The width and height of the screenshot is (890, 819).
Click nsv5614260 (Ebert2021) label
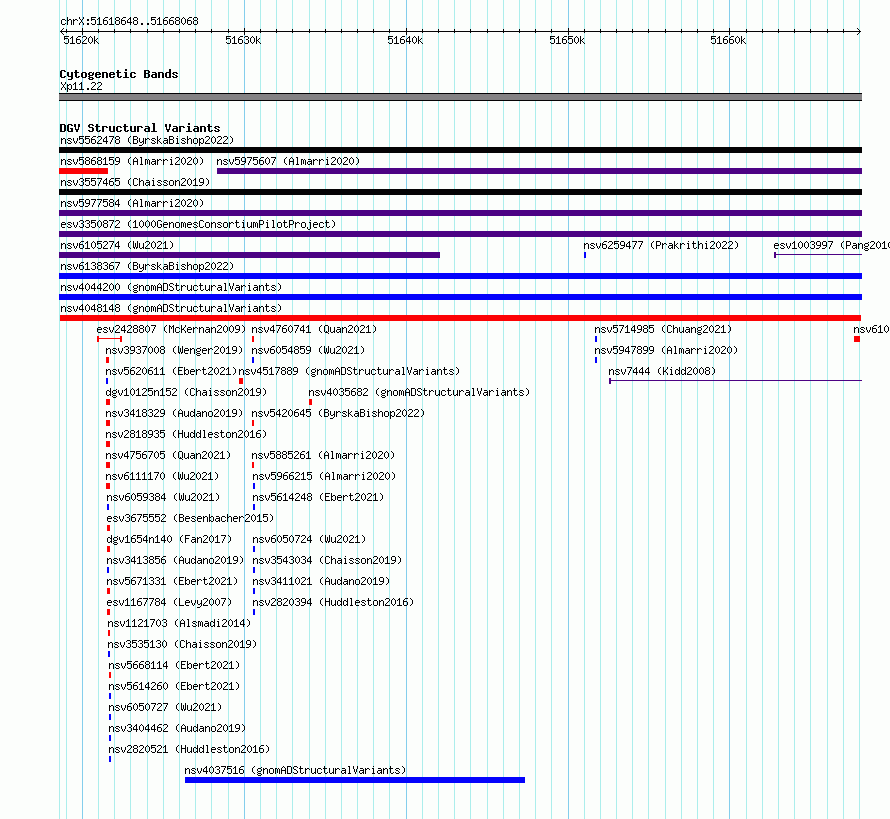(x=174, y=686)
